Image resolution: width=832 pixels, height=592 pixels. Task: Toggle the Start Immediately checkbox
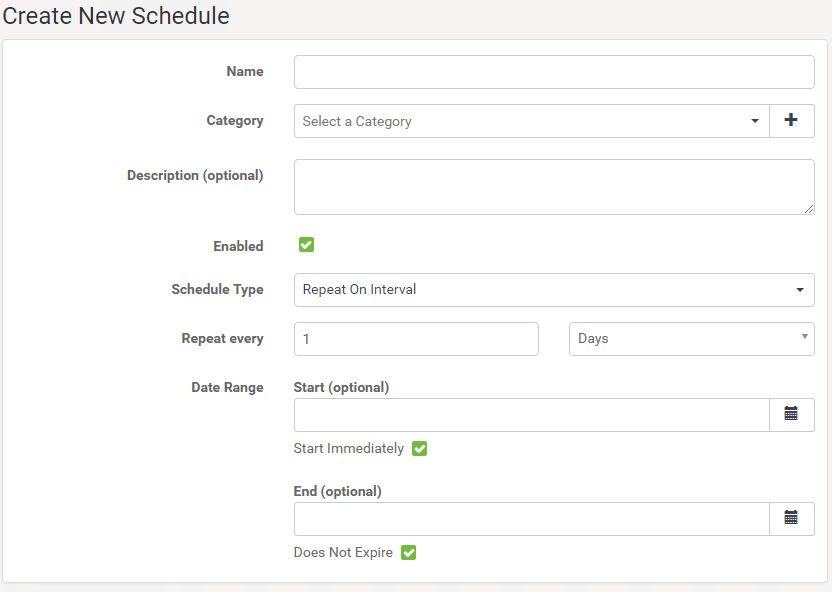419,448
